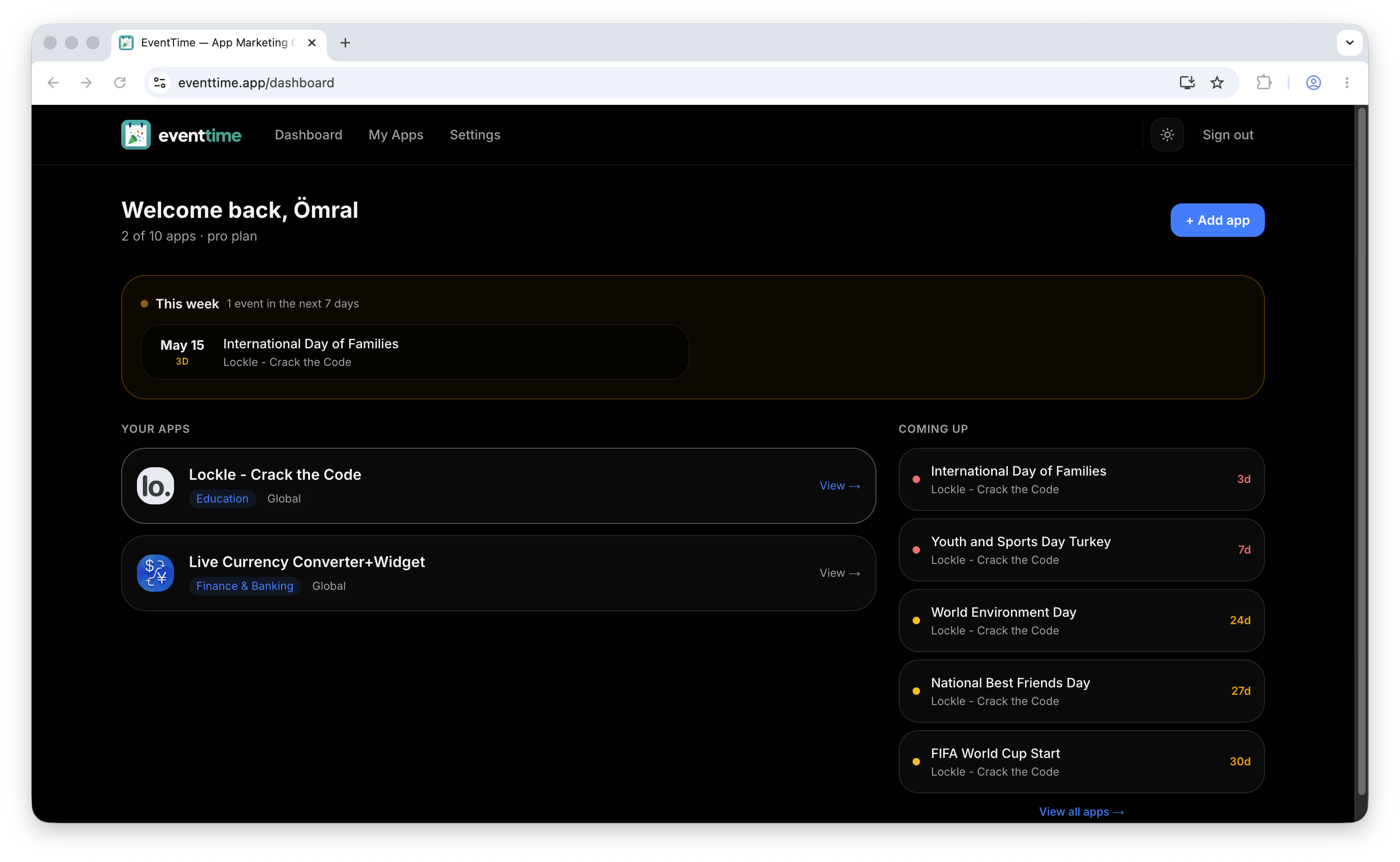Click the page vertical scrollbar
Viewport: 1400px width, 862px height.
point(1361,451)
